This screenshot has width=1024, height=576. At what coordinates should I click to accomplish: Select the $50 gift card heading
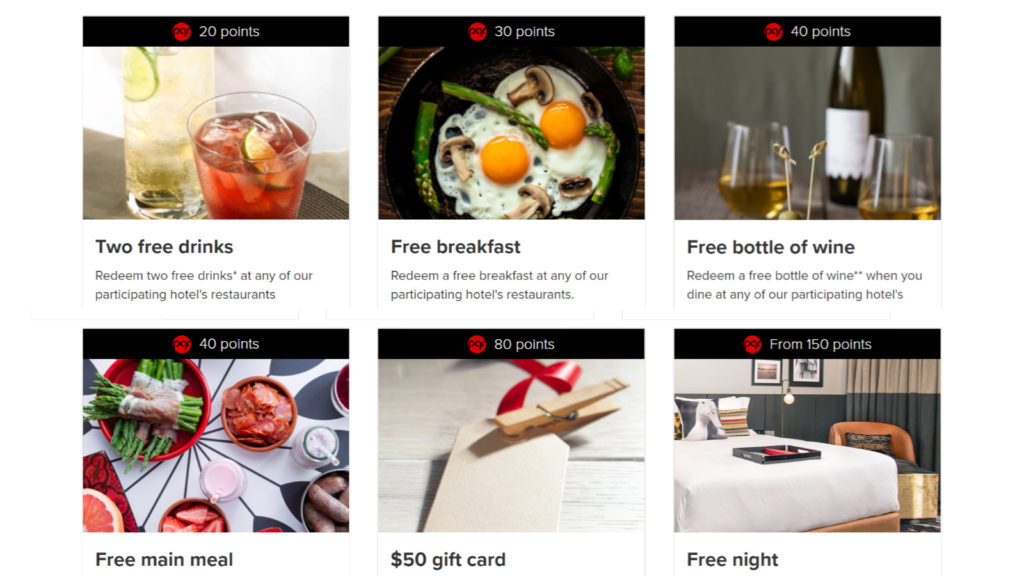click(x=448, y=560)
